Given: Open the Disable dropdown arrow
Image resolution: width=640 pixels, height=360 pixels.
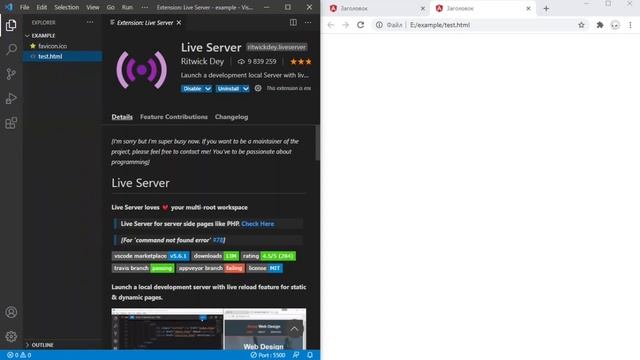Looking at the screenshot, I should pyautogui.click(x=208, y=89).
